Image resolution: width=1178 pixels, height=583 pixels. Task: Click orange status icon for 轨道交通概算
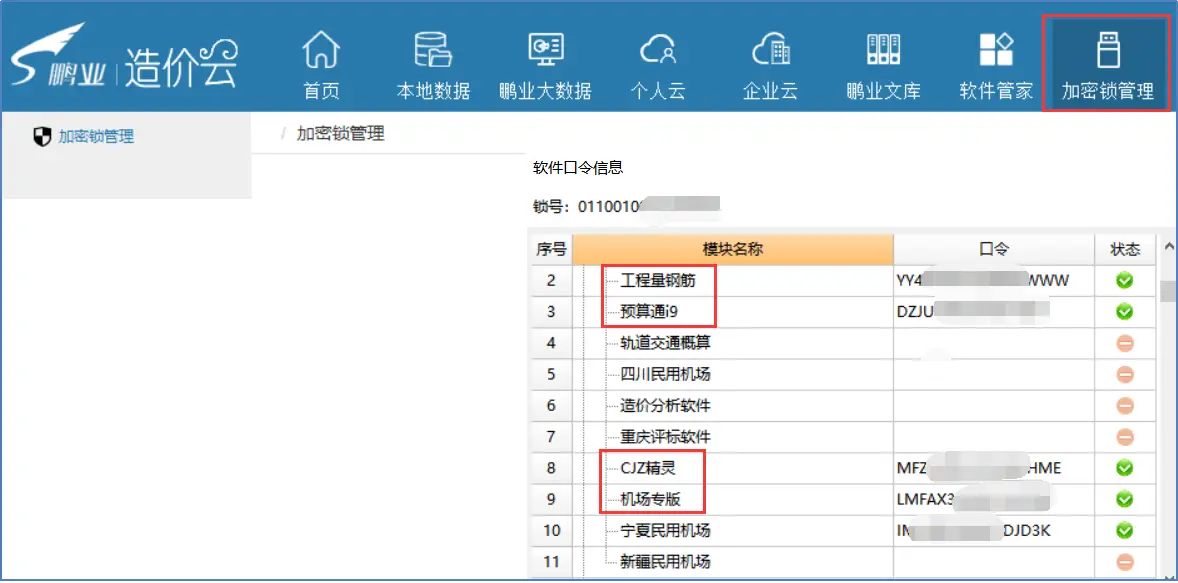point(1125,343)
